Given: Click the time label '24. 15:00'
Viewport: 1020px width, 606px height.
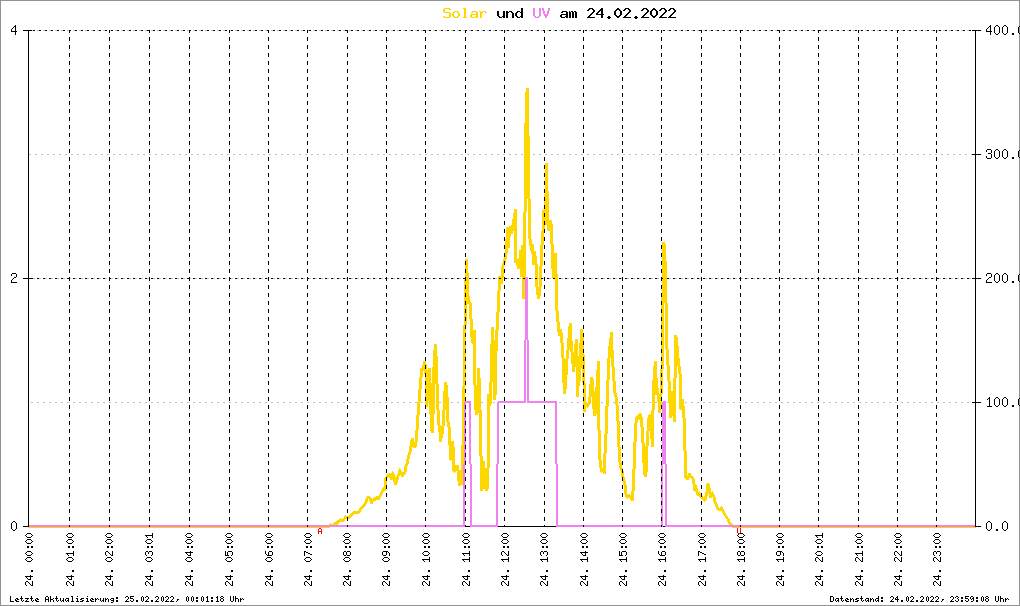Looking at the screenshot, I should (623, 559).
